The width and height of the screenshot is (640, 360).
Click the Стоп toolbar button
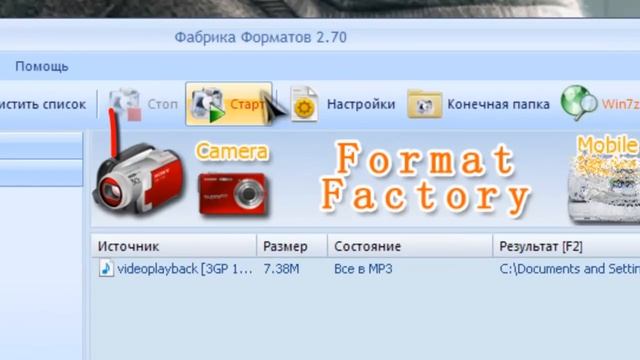[143, 104]
